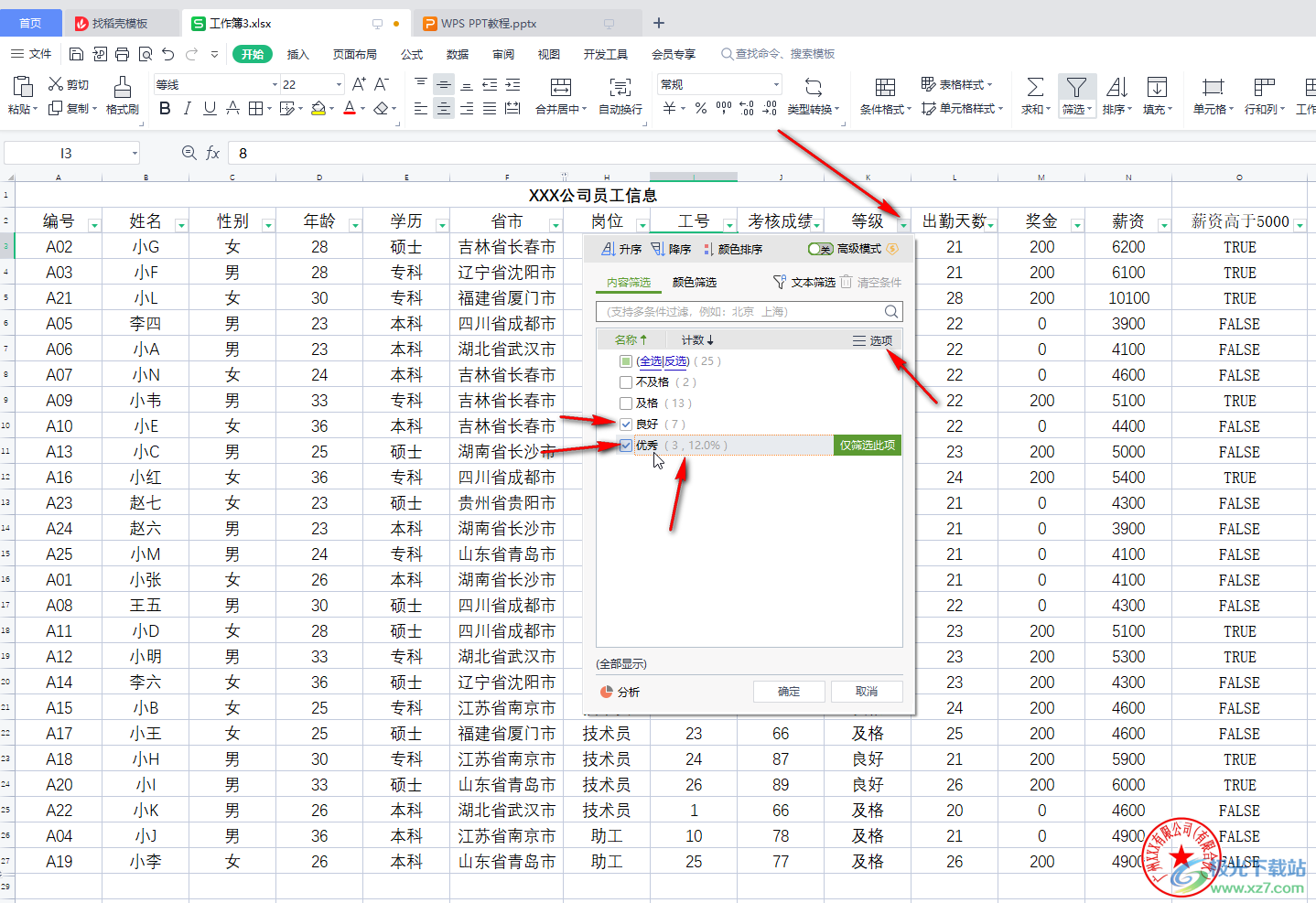Click the Ascending sort (升序) icon in filter popup
Screen dimensions: 1316x903
point(609,249)
